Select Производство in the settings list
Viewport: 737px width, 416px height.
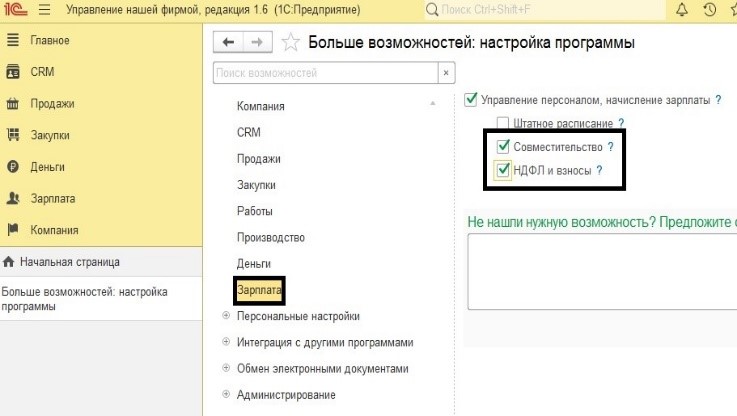[270, 238]
